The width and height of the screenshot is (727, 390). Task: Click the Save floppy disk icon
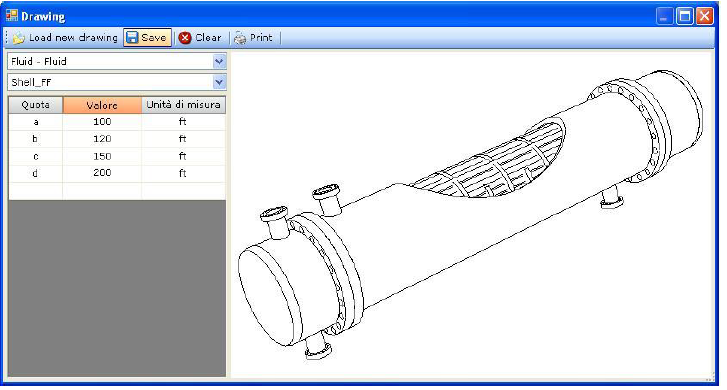(x=132, y=38)
